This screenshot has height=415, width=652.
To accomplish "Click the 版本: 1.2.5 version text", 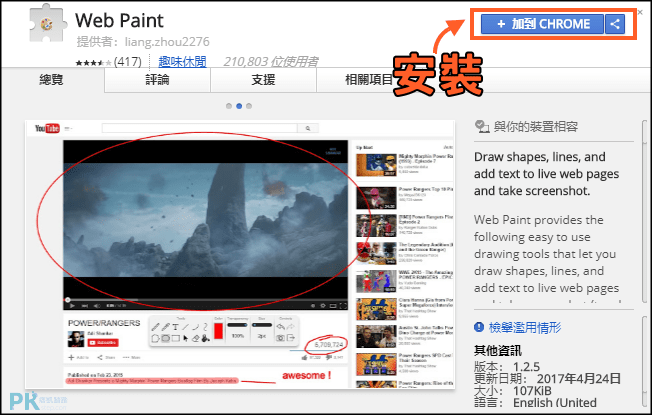I will click(x=506, y=367).
